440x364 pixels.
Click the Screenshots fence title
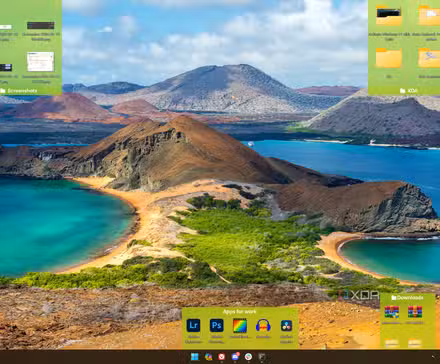[19, 91]
